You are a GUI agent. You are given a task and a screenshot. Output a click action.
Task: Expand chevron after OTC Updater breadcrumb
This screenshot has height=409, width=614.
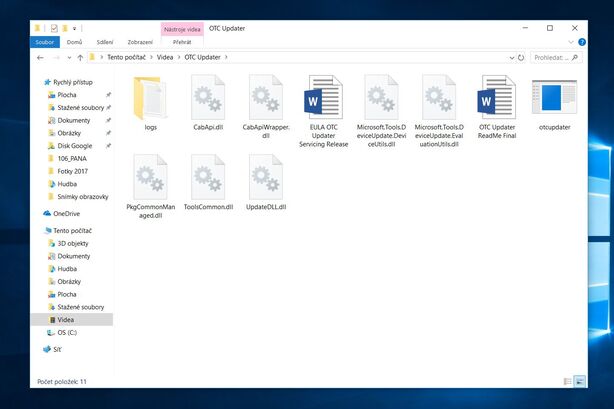coord(226,57)
